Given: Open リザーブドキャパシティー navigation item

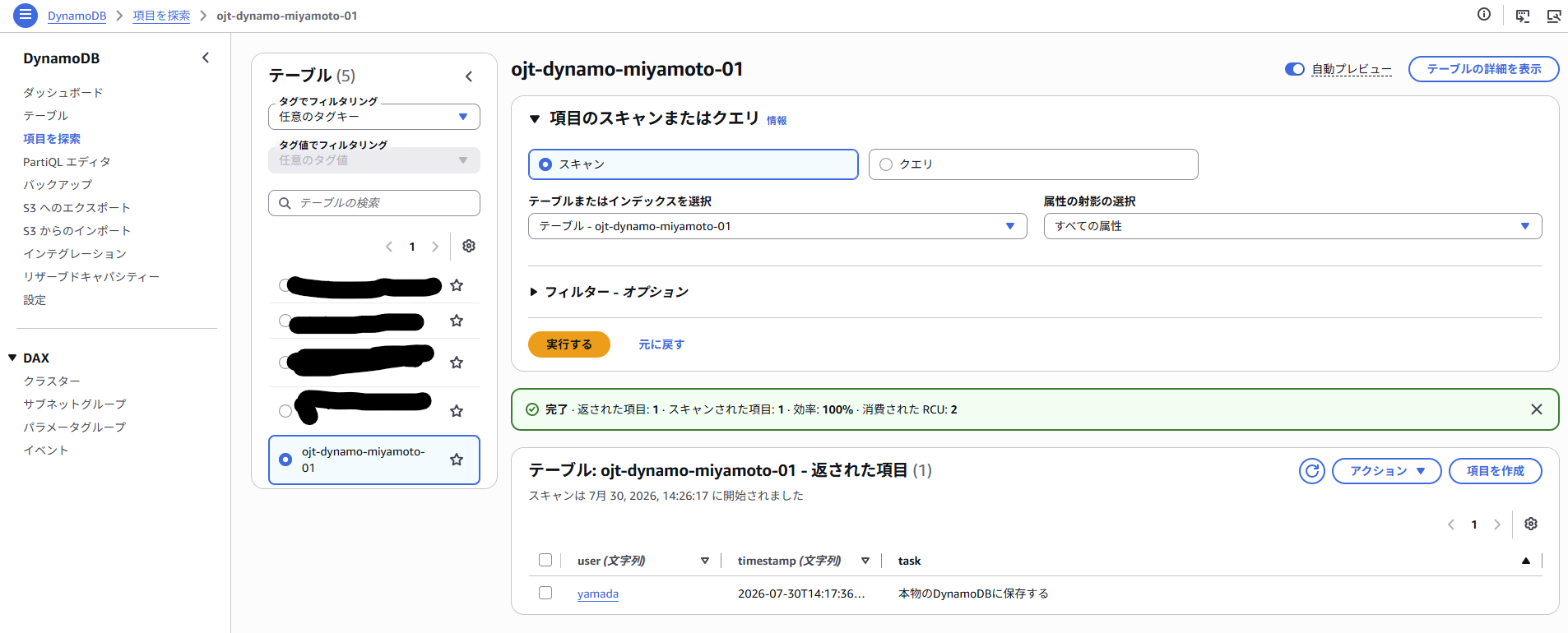Looking at the screenshot, I should pyautogui.click(x=91, y=277).
